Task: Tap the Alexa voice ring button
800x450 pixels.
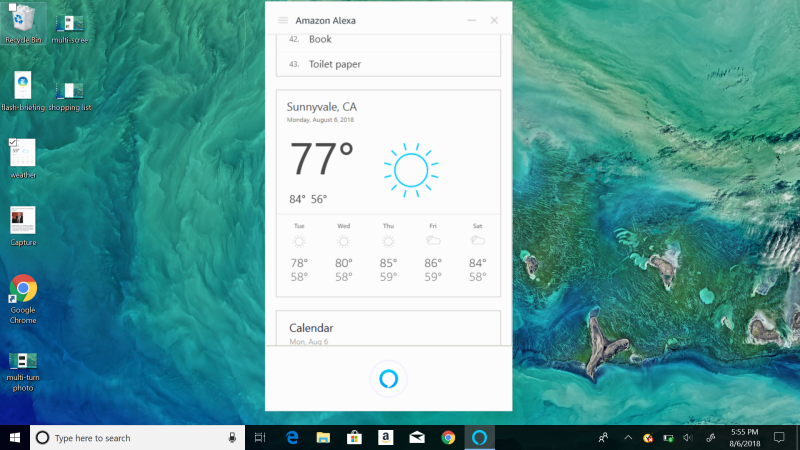Action: point(388,379)
